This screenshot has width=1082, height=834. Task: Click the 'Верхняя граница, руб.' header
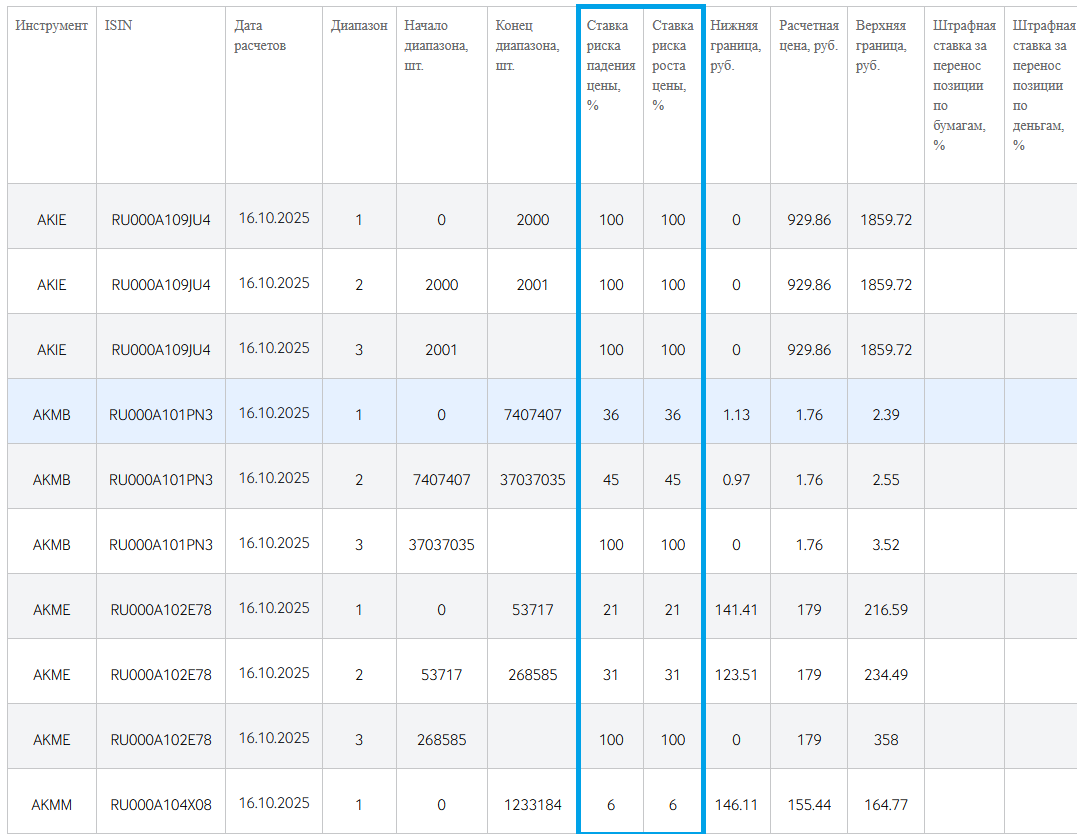pyautogui.click(x=880, y=45)
